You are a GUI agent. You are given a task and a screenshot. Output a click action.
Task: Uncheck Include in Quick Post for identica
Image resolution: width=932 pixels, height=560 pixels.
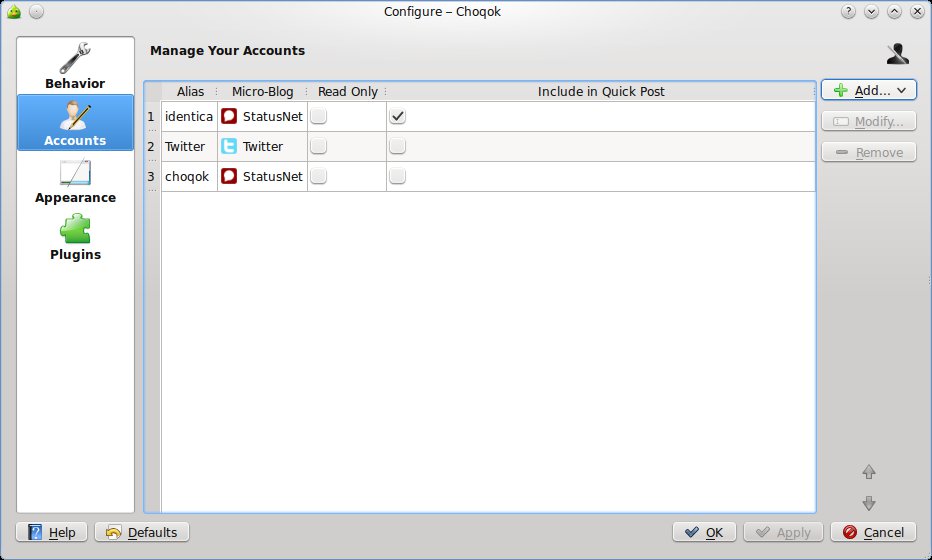point(397,117)
